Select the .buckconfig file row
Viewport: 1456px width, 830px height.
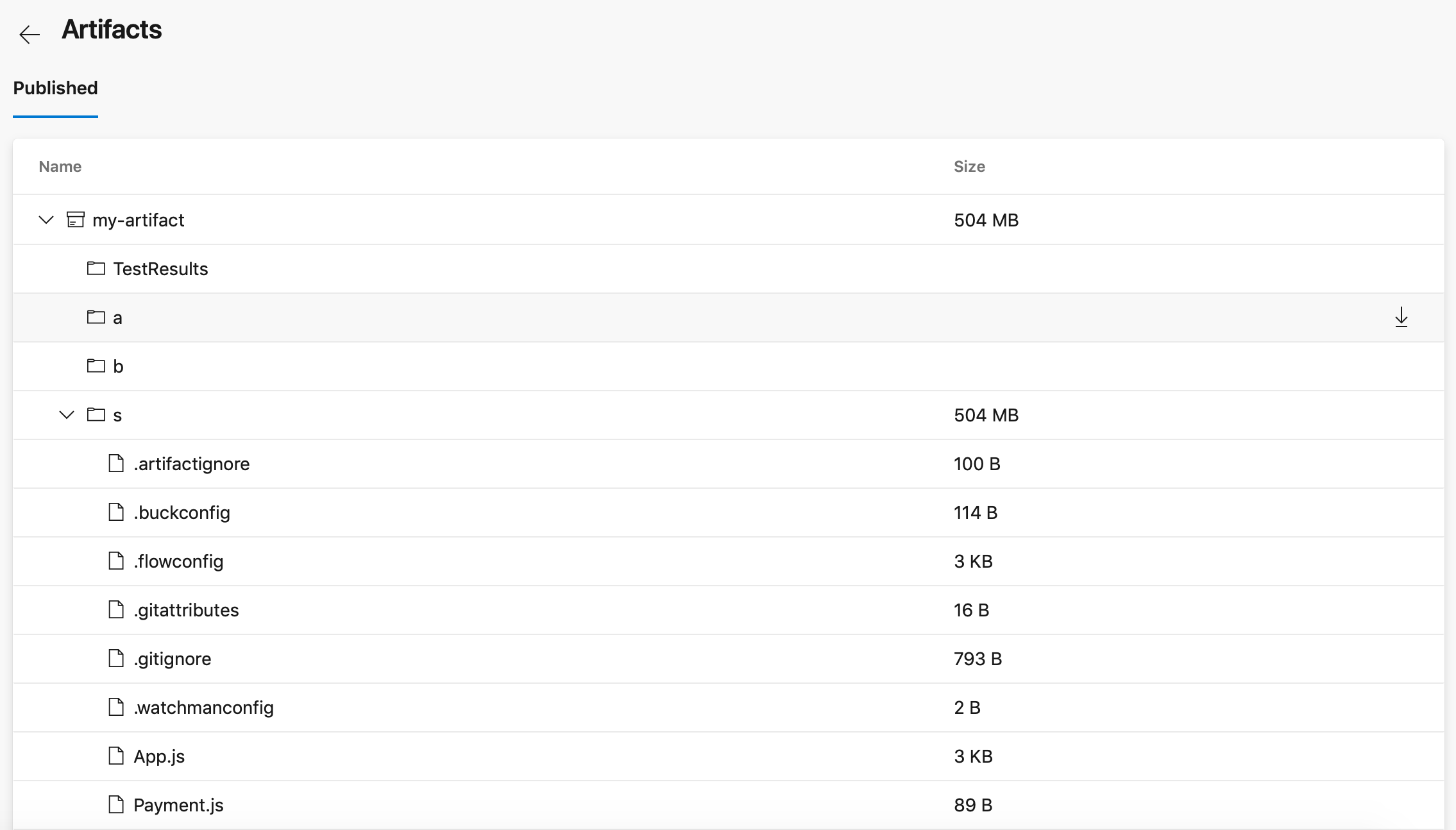click(x=182, y=512)
